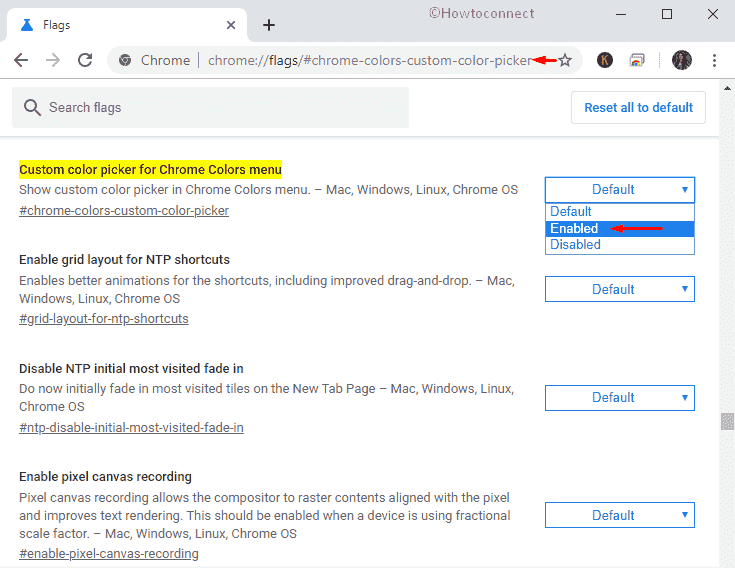735x568 pixels.
Task: Reload the flags page
Action: (85, 60)
